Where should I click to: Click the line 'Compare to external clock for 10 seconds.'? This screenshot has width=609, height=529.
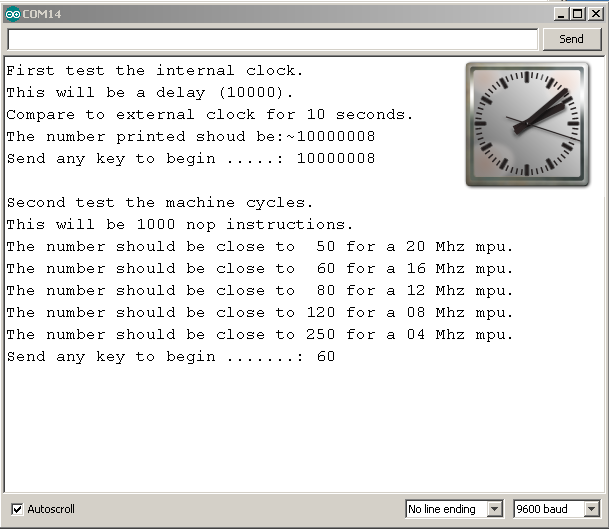tap(210, 115)
